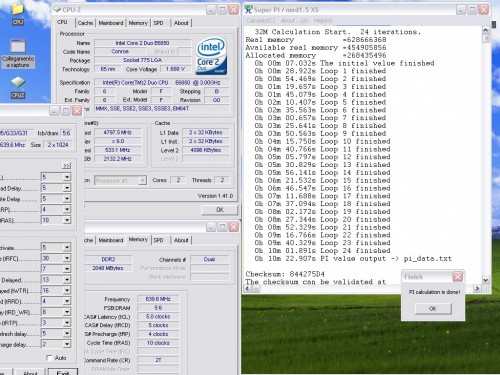This screenshot has width=500, height=375.
Task: Switch to the SPD tab in upper CPU-Z
Action: pos(158,23)
